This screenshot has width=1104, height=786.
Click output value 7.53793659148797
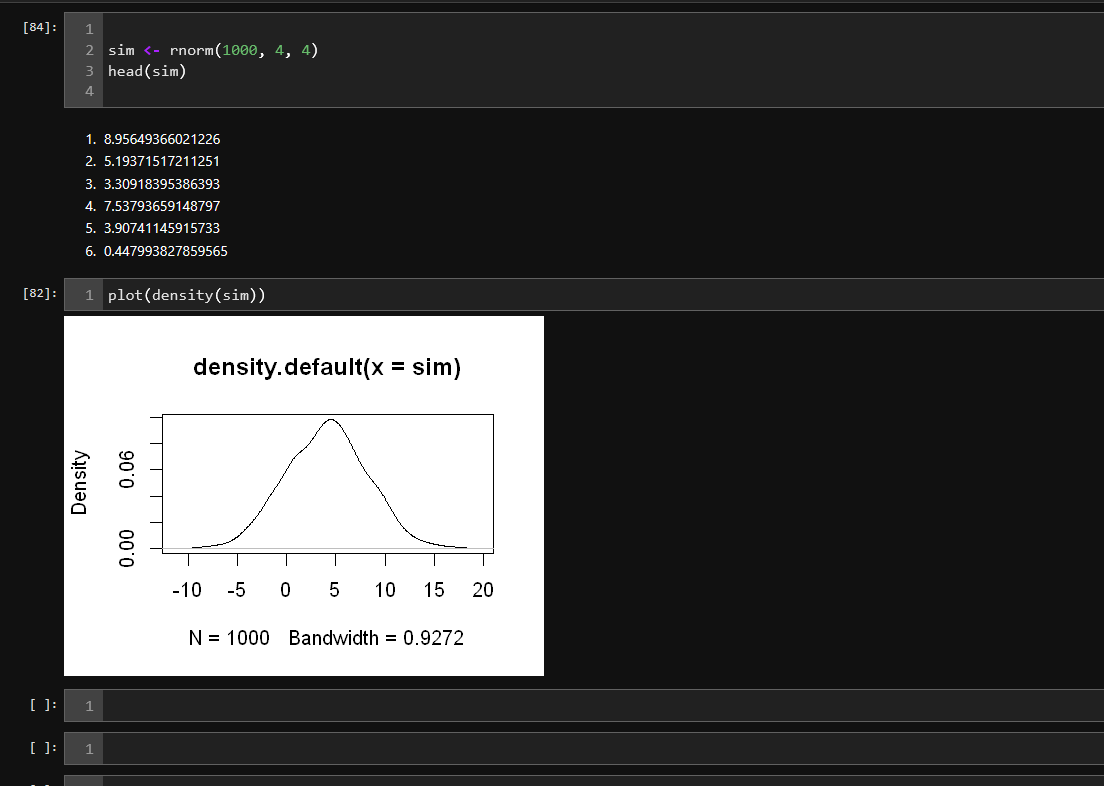pos(162,206)
